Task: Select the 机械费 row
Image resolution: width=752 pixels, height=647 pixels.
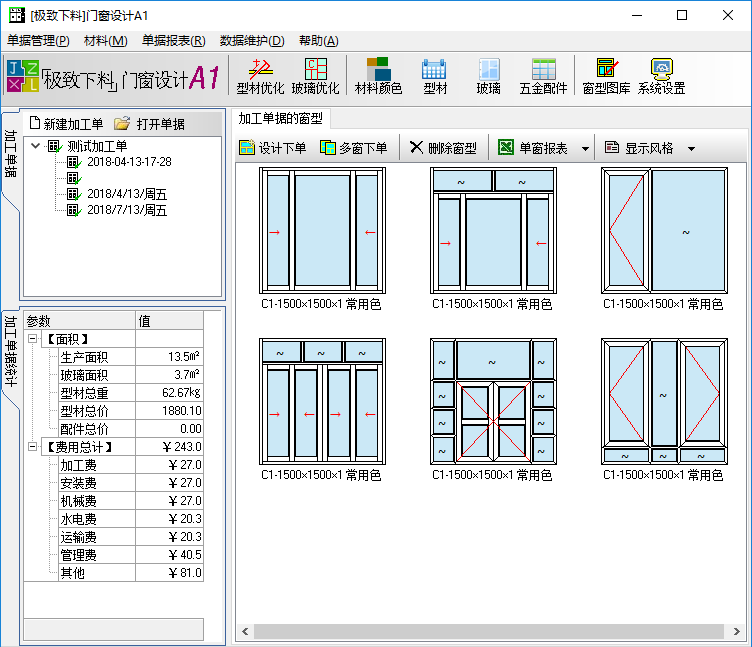Action: pos(130,500)
